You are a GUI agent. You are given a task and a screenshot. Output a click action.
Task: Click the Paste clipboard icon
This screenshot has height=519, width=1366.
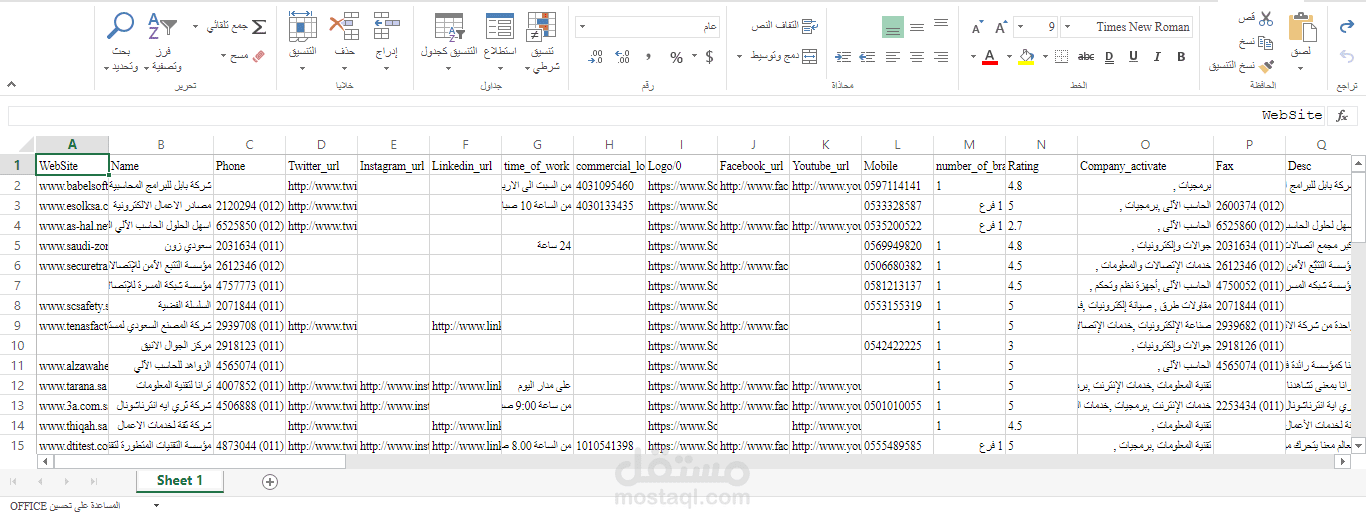(x=1302, y=27)
